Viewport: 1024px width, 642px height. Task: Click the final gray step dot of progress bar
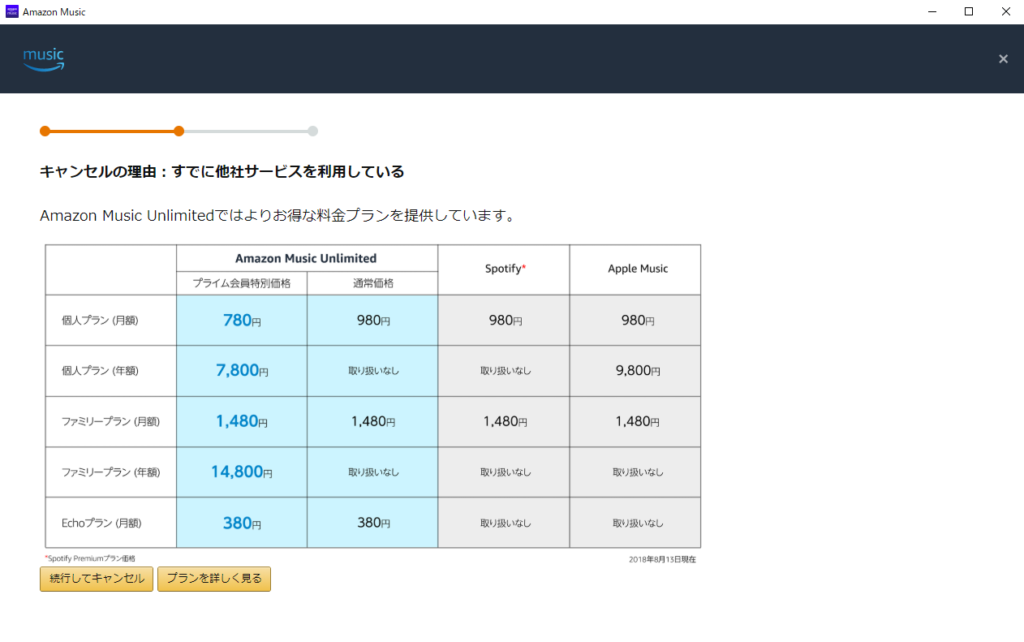point(313,131)
